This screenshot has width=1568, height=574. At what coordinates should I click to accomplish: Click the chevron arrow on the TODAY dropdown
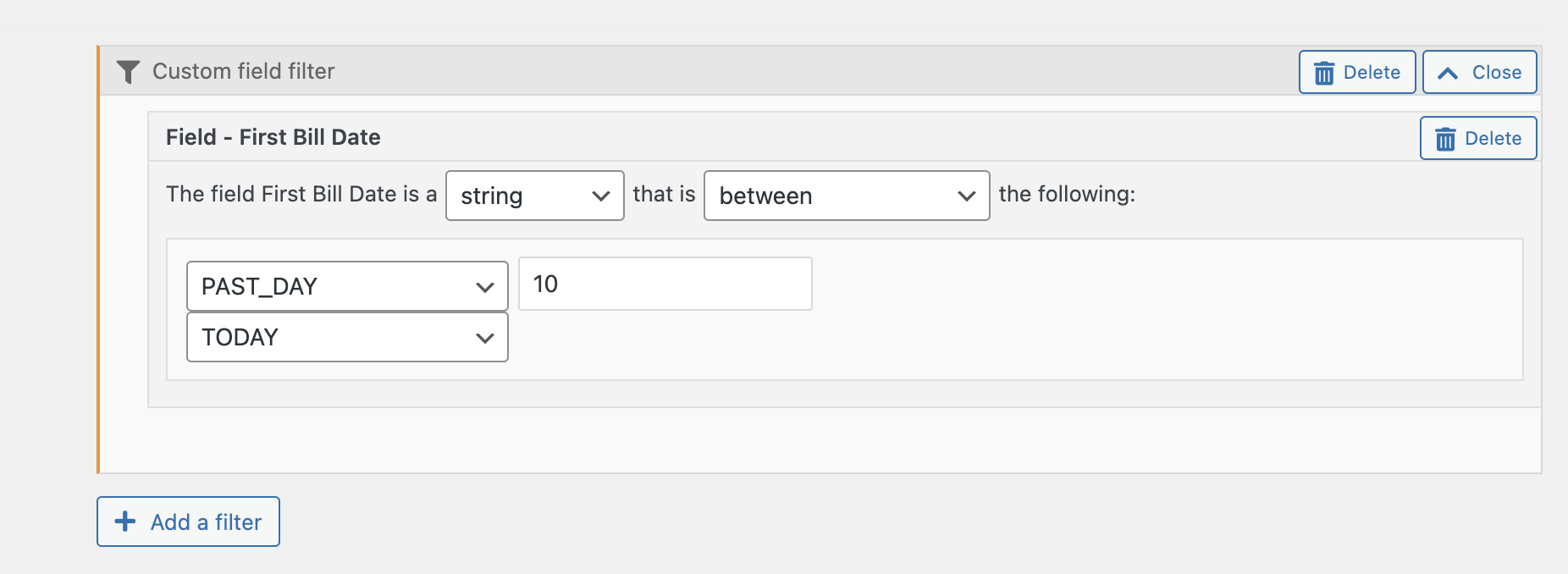[485, 338]
